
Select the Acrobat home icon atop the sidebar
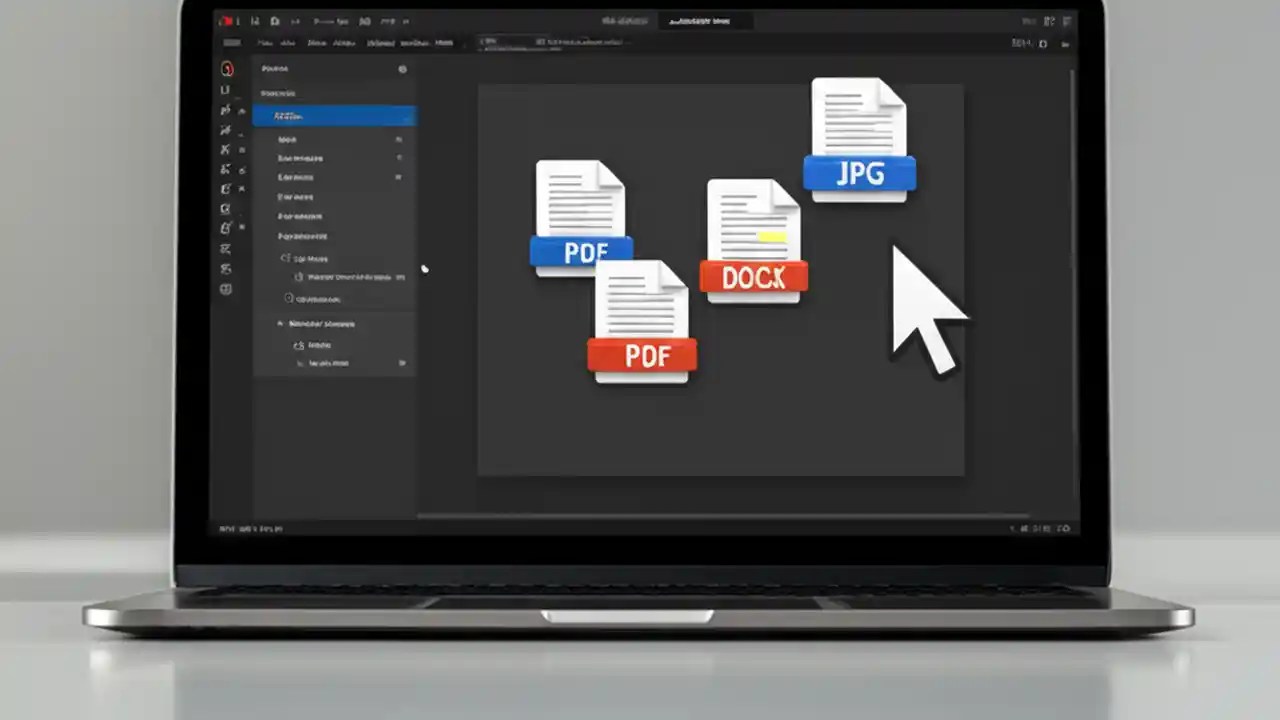point(226,68)
